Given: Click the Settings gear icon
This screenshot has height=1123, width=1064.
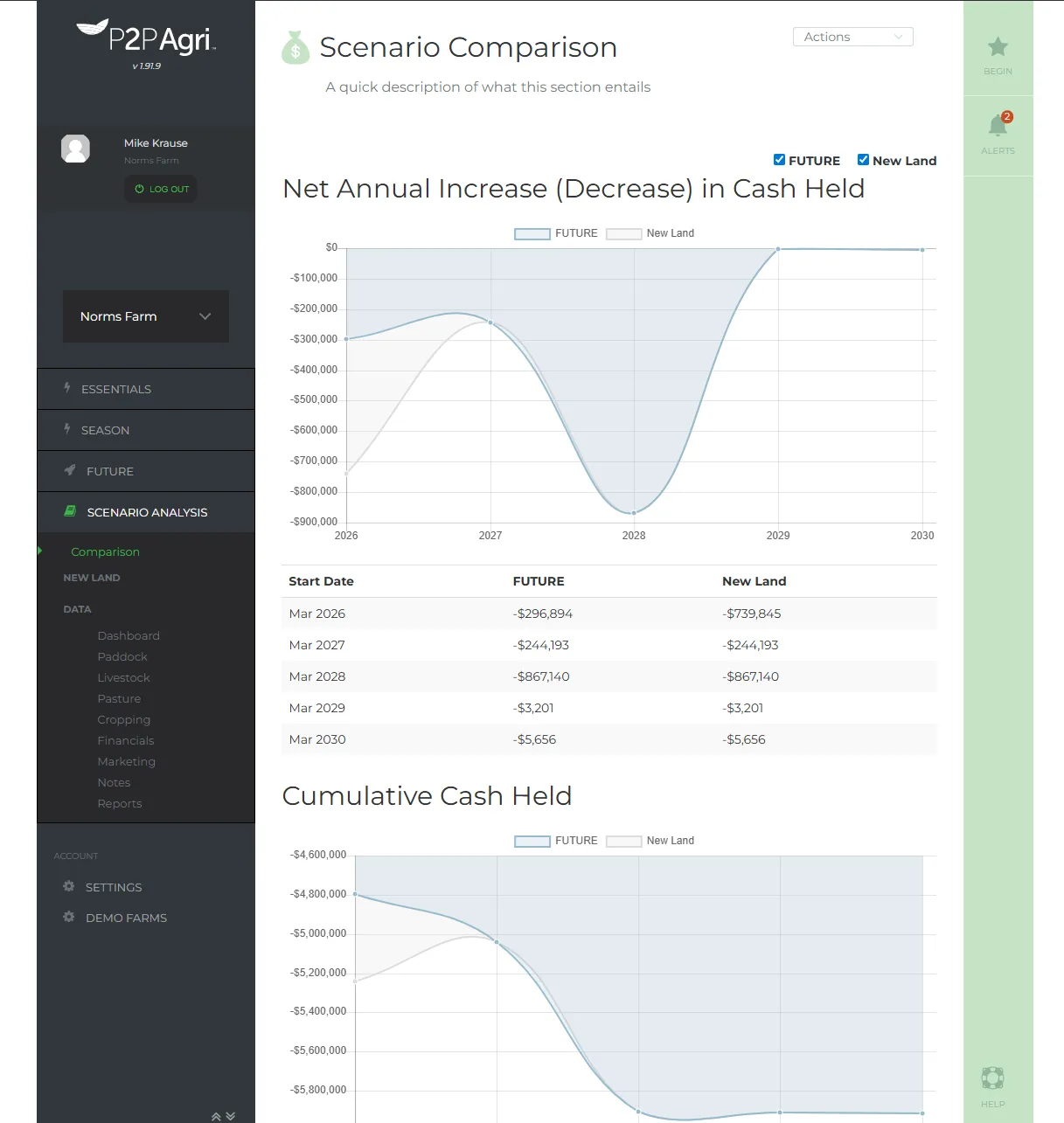Looking at the screenshot, I should click(69, 886).
